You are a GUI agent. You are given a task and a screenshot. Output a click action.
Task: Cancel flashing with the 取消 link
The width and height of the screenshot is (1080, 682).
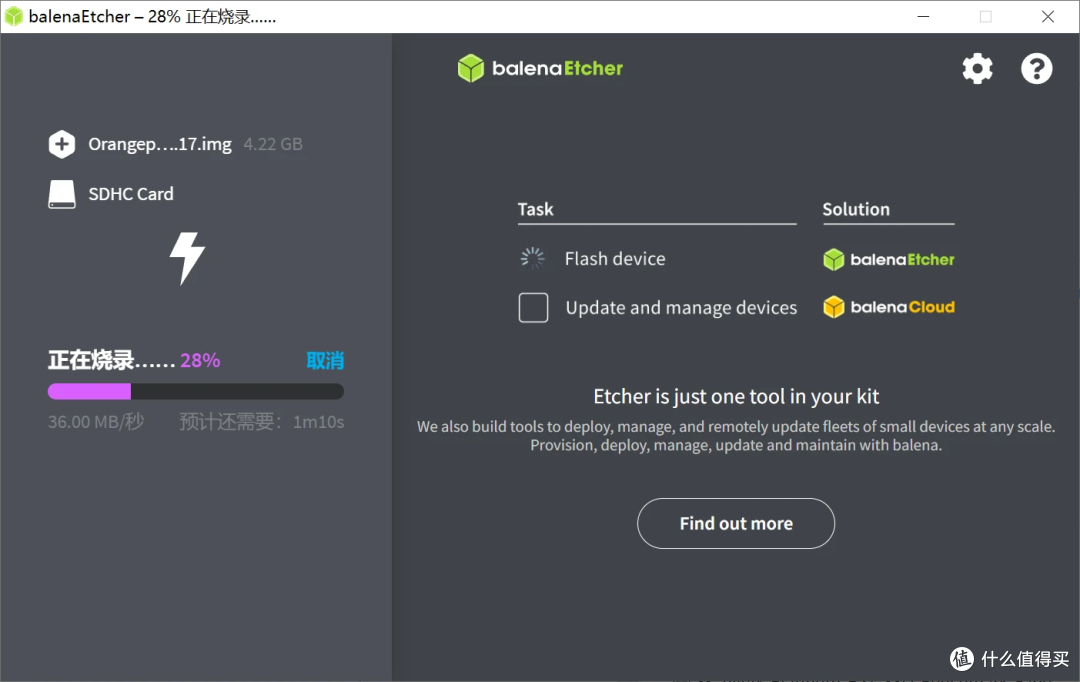[x=325, y=360]
